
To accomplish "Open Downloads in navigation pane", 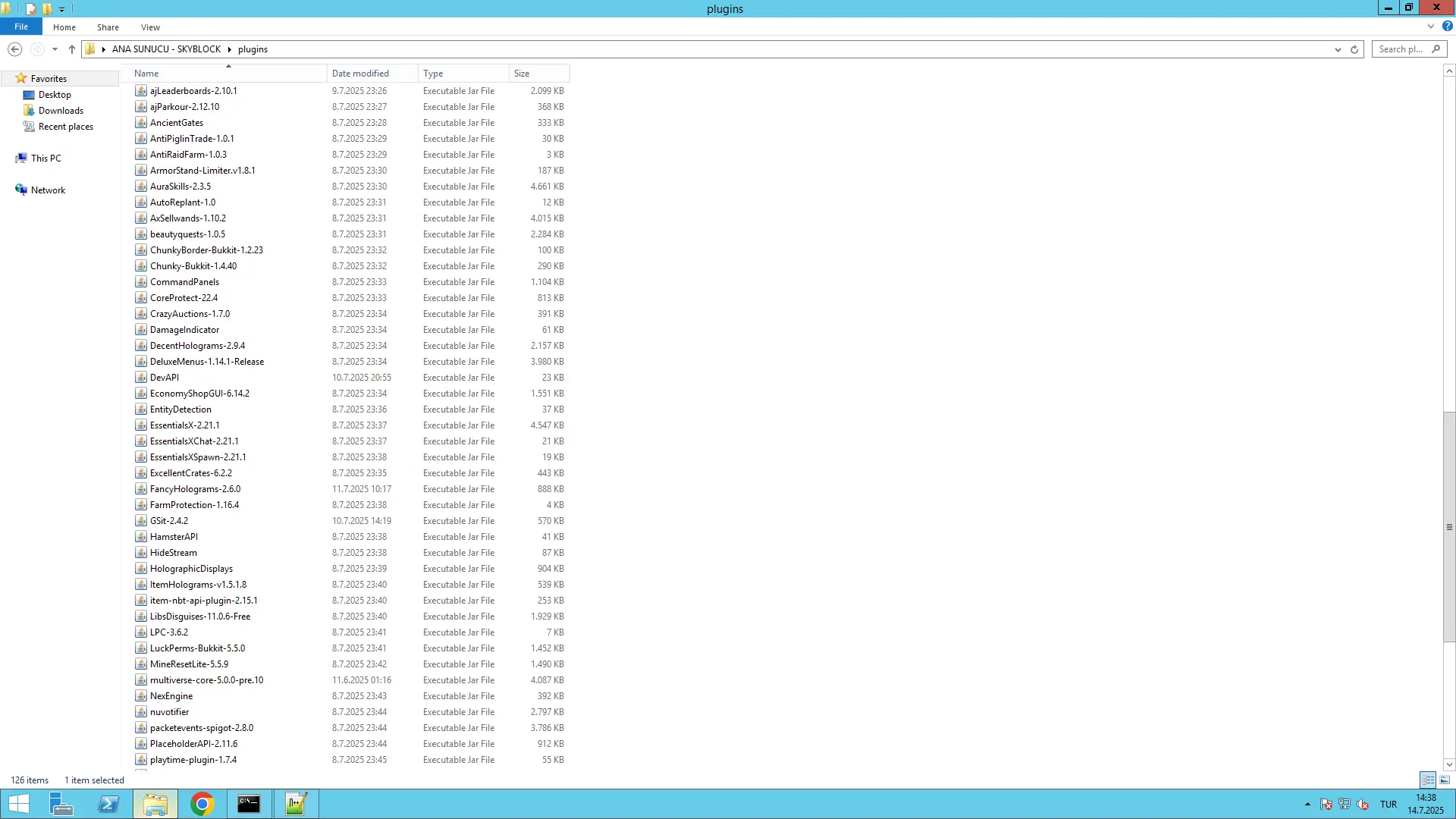I will point(61,111).
